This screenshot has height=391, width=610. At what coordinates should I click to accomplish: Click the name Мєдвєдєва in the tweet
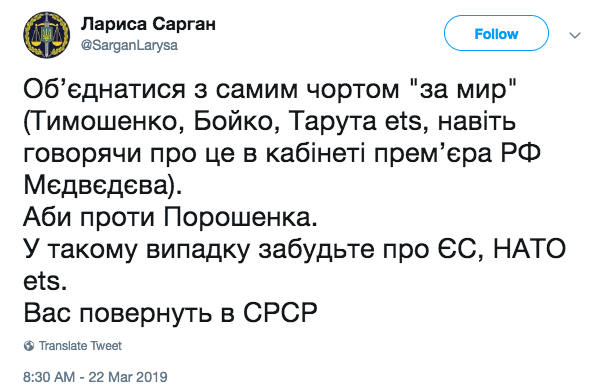98,186
